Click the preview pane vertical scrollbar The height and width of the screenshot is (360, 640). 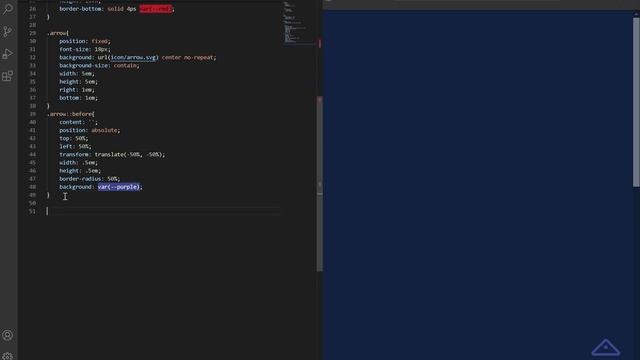[636, 102]
